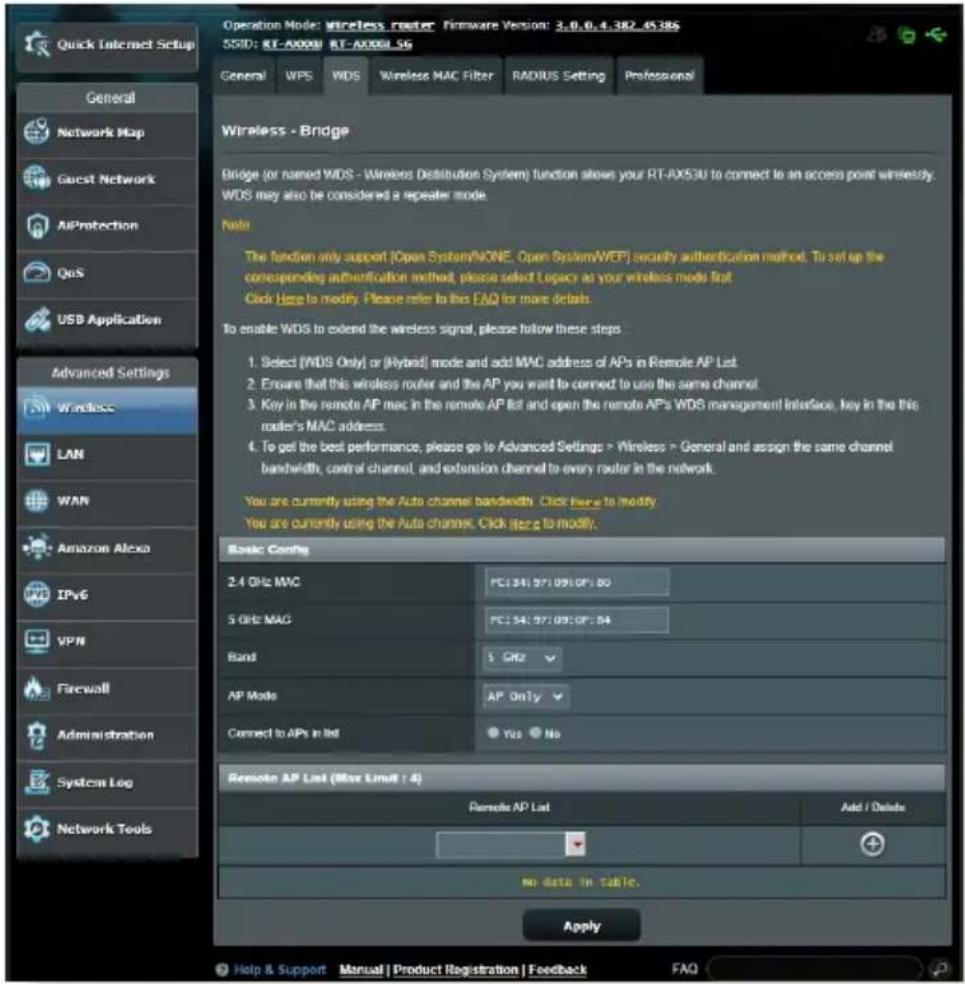965x984 pixels.
Task: Click the Firewall flame icon
Action: [x=36, y=688]
